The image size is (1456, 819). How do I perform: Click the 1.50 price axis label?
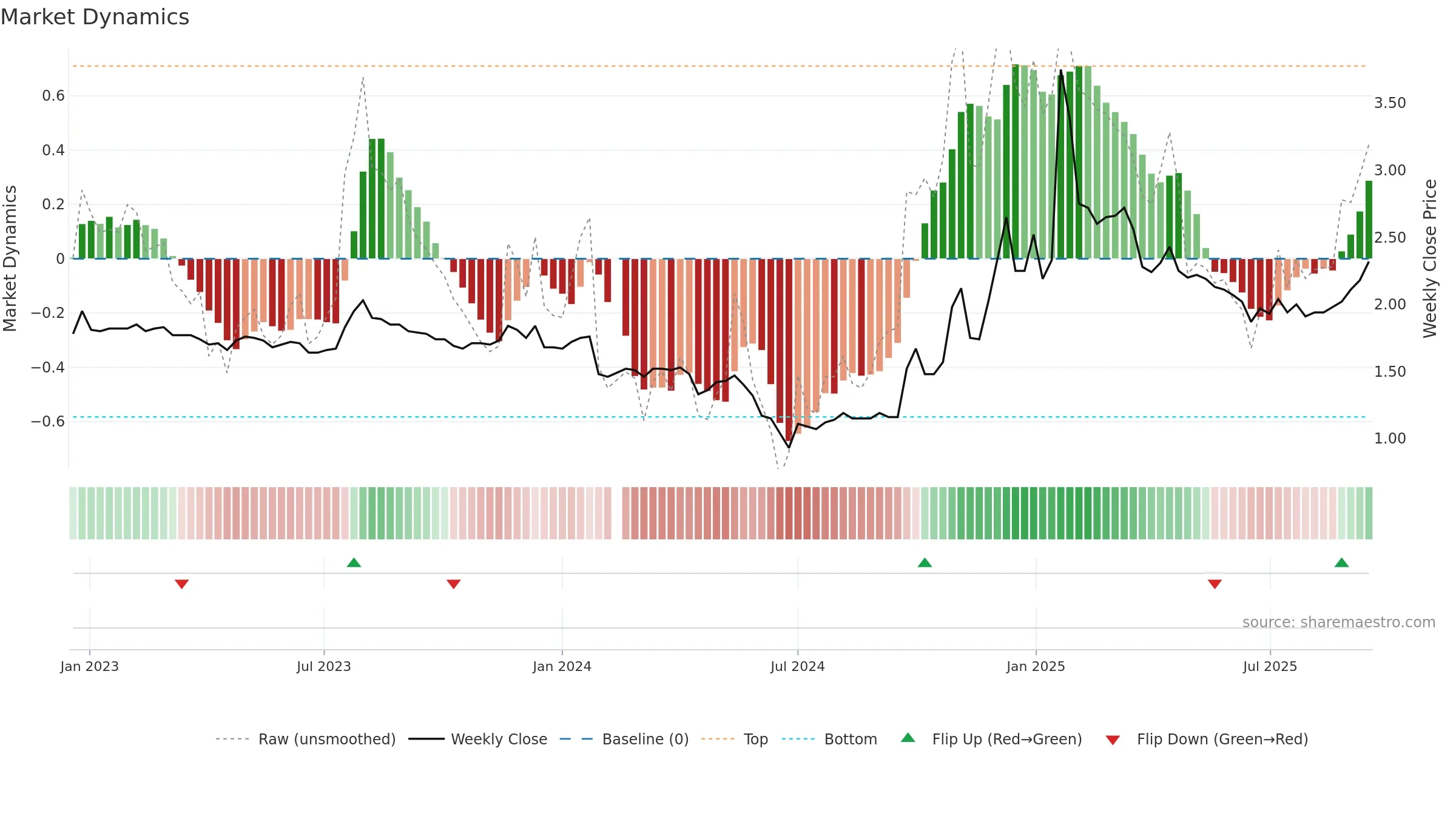[x=1390, y=371]
